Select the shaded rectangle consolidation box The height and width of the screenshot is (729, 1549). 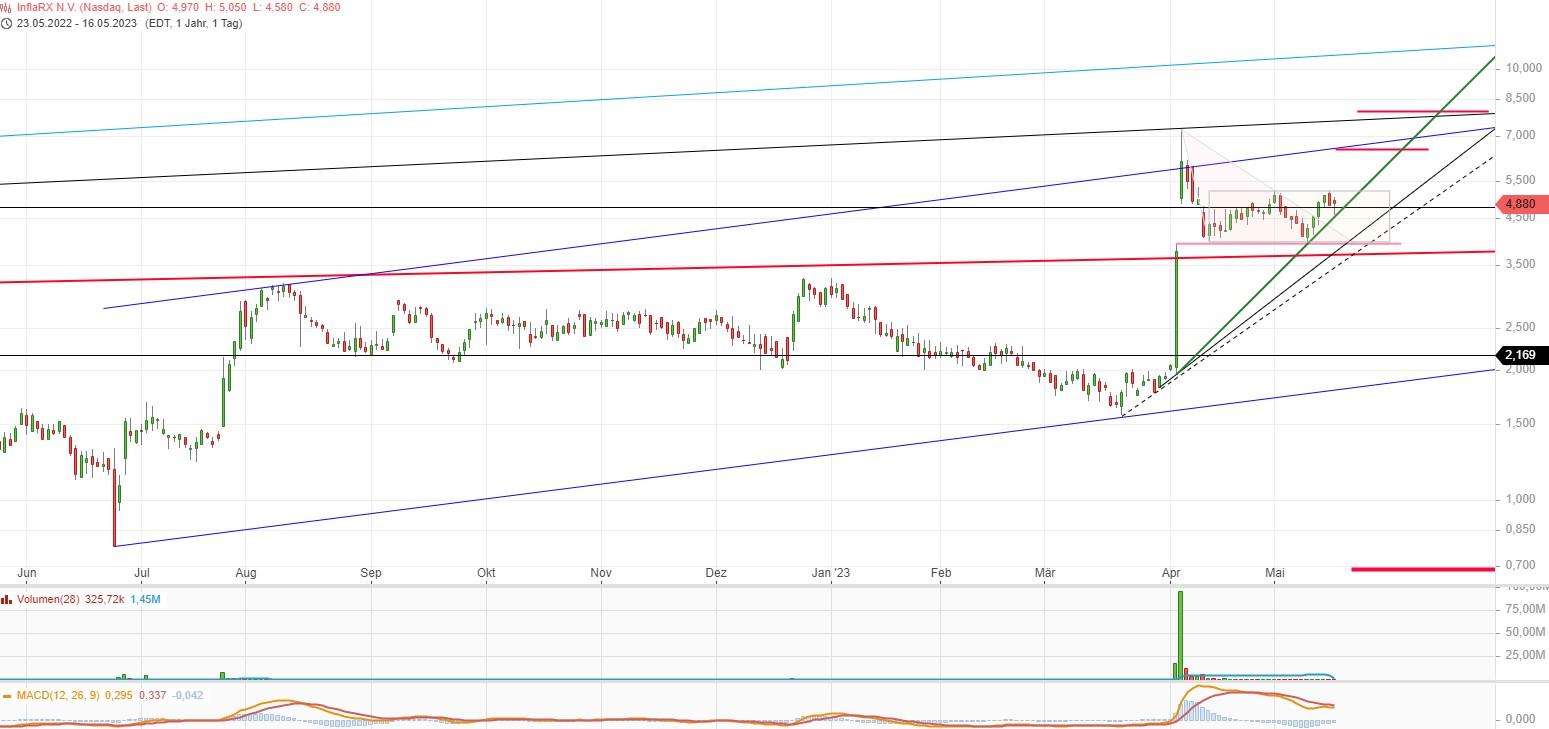1300,215
